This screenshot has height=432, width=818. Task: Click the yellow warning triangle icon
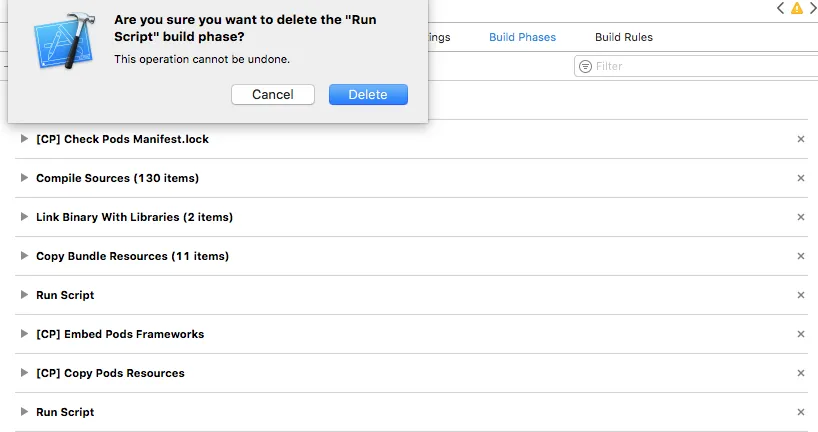796,8
